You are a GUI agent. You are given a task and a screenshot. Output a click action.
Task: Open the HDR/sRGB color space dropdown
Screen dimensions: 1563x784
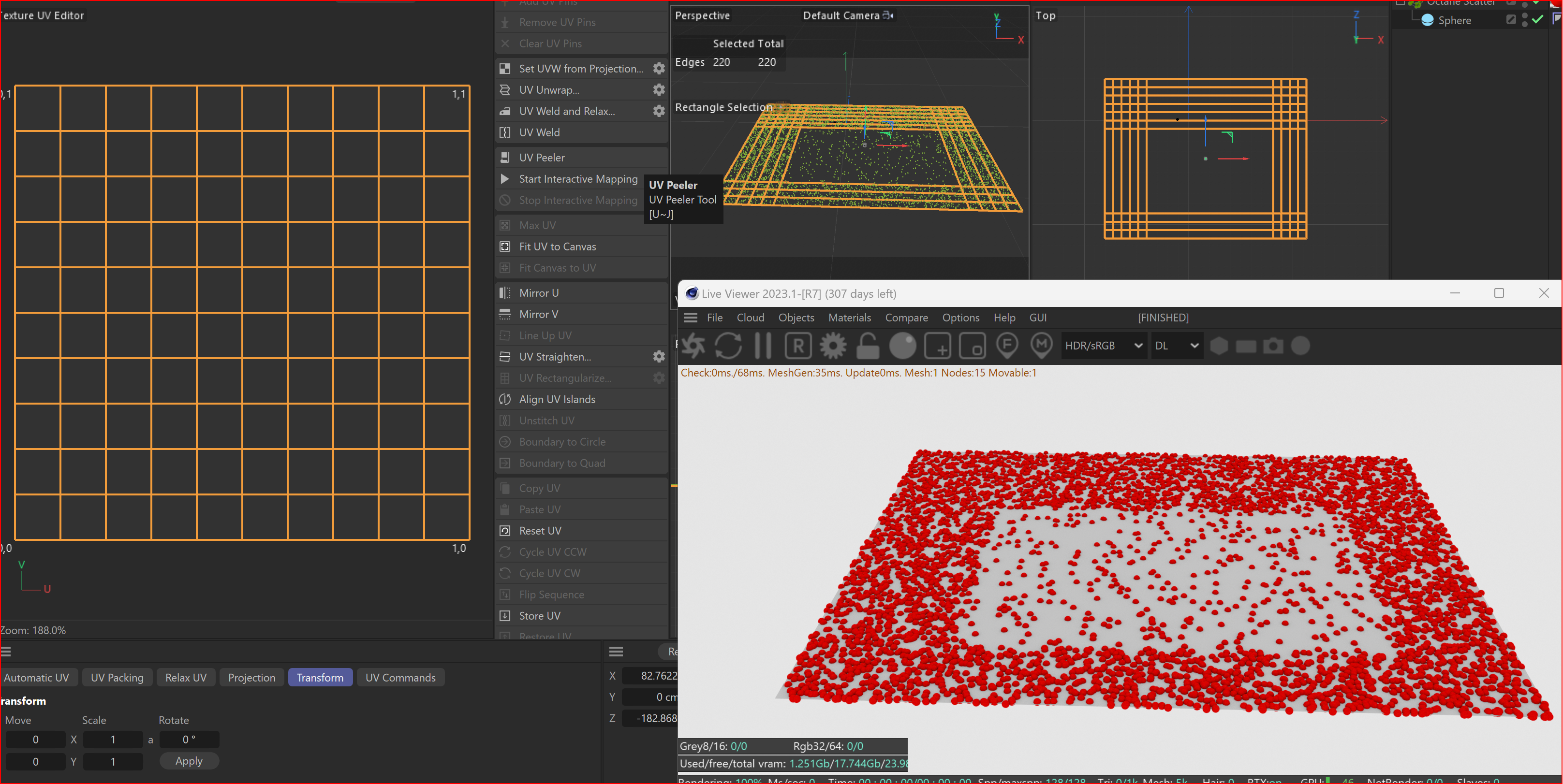tap(1103, 346)
